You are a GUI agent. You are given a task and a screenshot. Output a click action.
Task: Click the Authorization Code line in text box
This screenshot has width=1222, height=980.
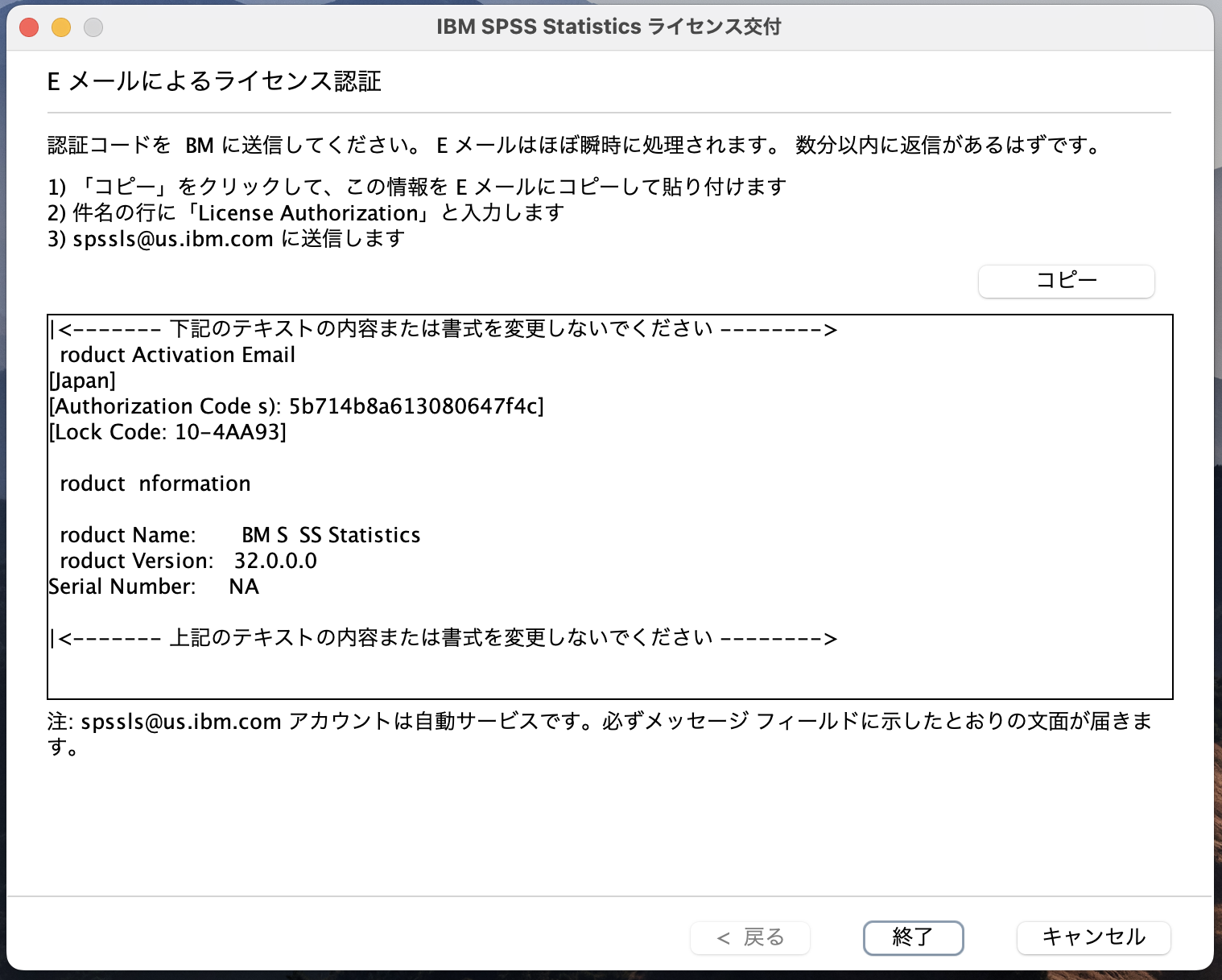click(x=296, y=406)
